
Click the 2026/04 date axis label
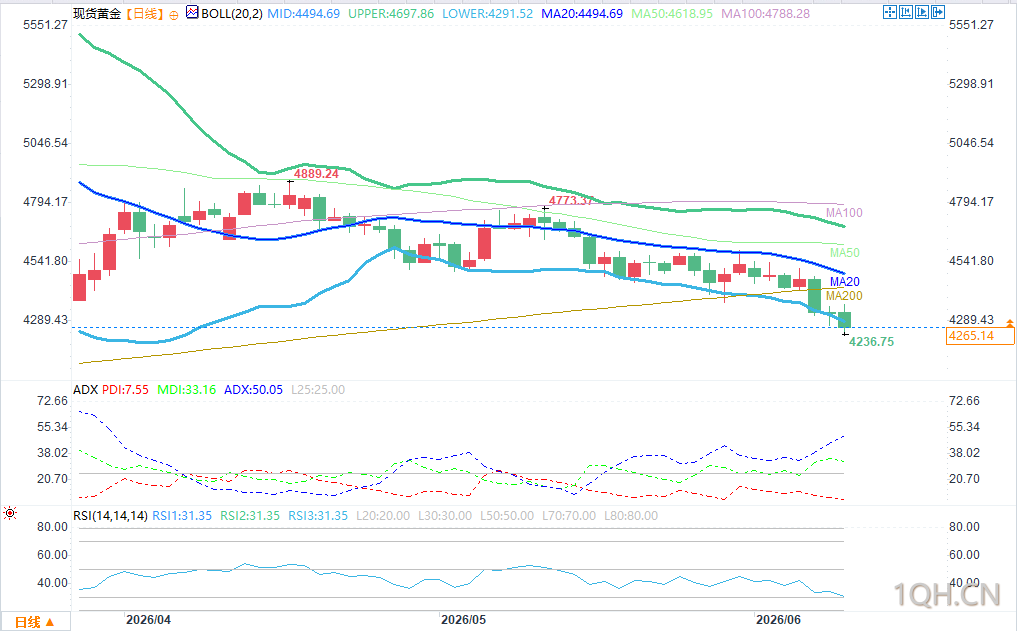(149, 620)
